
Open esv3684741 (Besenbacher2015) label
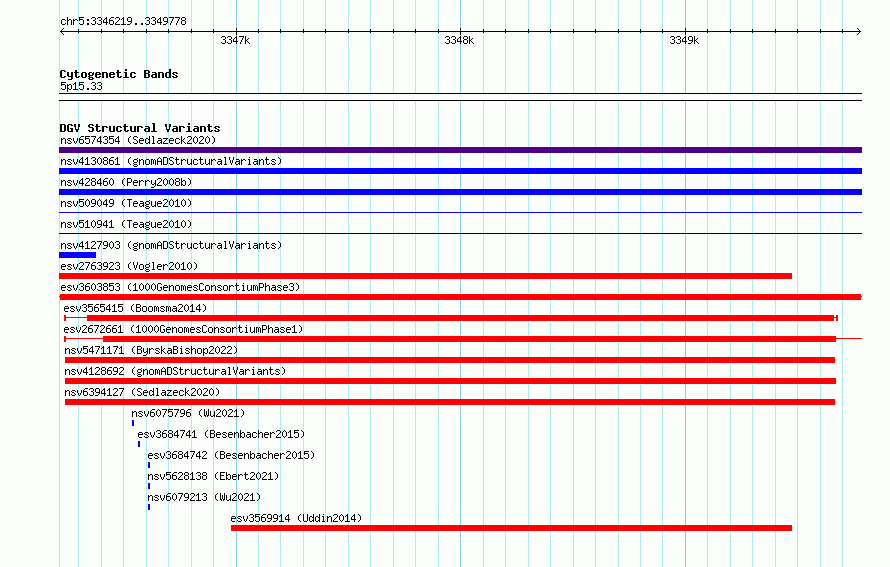tap(221, 434)
